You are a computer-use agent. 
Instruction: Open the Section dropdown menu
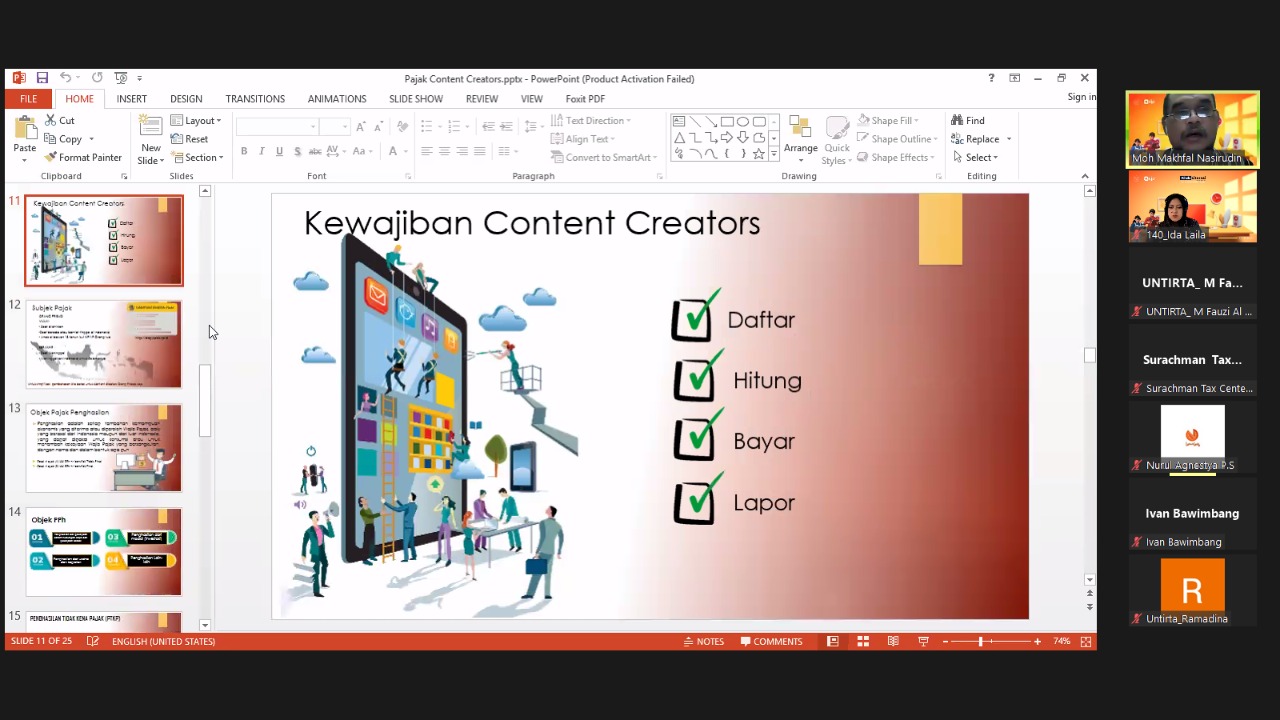(196, 158)
